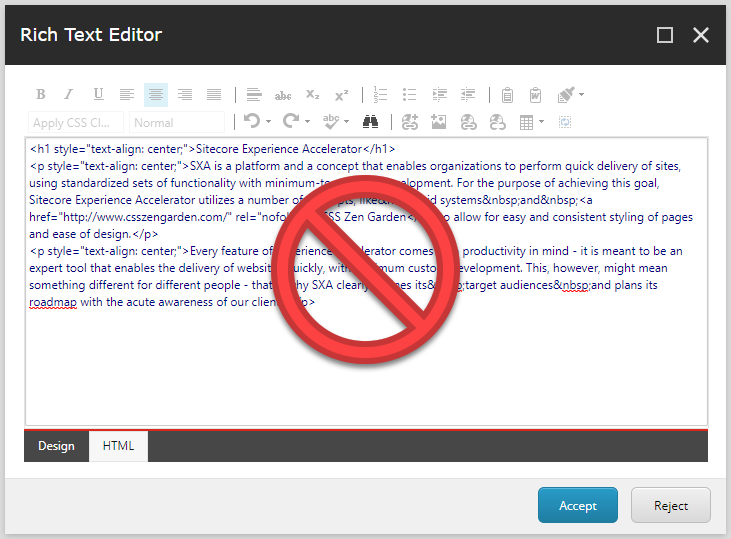Image resolution: width=731 pixels, height=539 pixels.
Task: Outdent the paragraph
Action: pos(468,95)
